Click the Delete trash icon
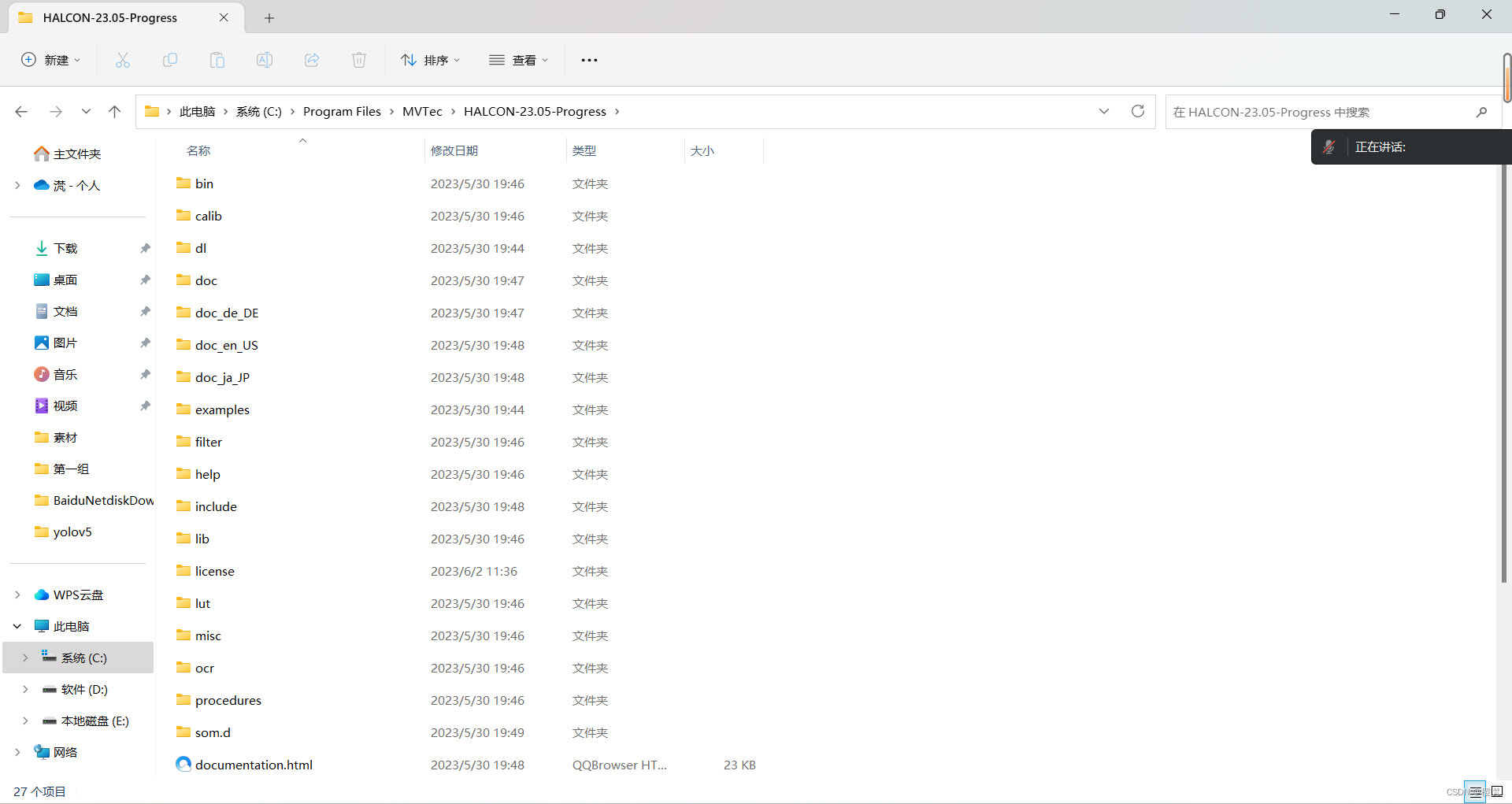The width and height of the screenshot is (1512, 804). pos(359,60)
